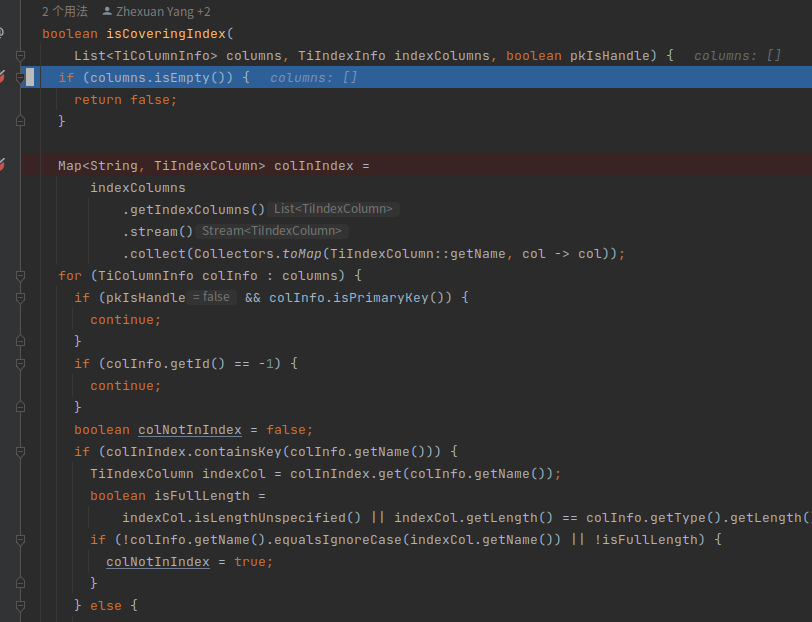Click the '.getIndexColumns()' call

click(x=194, y=210)
